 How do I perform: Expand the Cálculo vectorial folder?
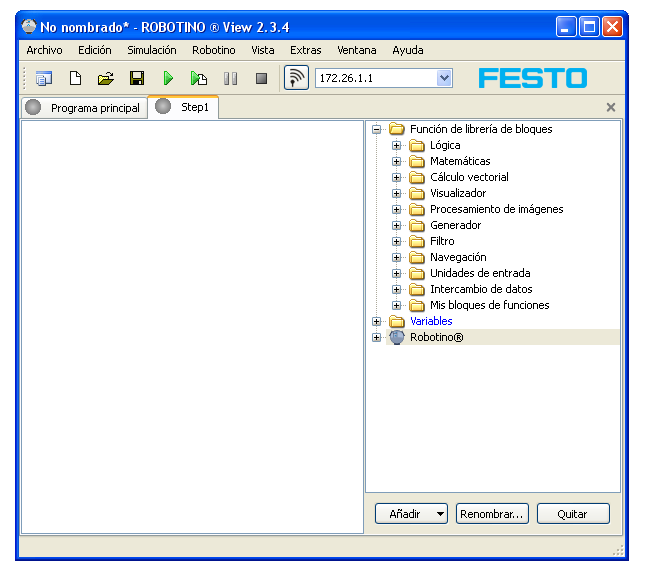point(396,177)
